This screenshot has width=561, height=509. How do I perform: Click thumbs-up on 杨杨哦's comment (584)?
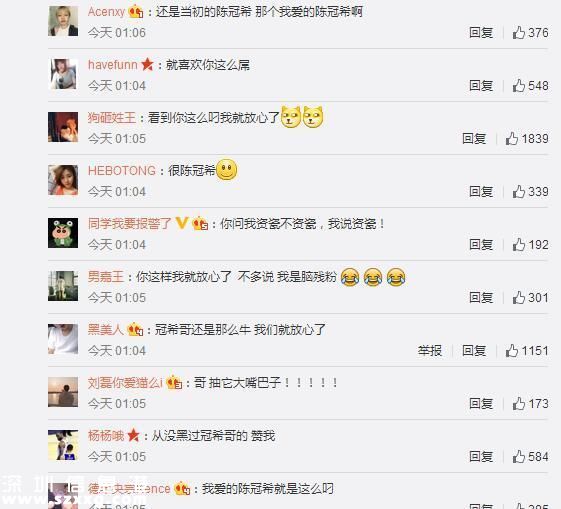click(518, 456)
